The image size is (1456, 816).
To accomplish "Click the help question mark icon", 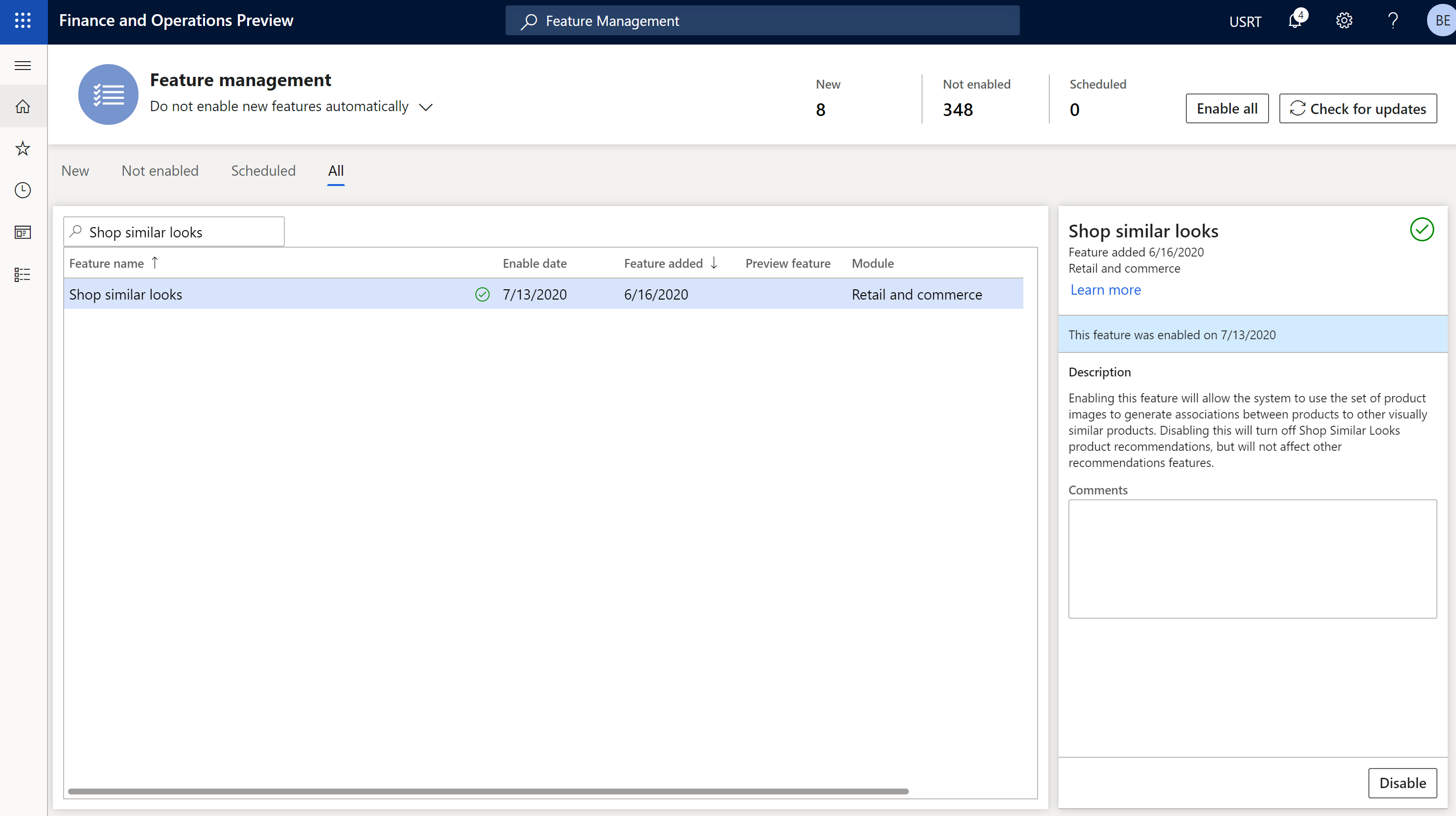I will [1393, 20].
